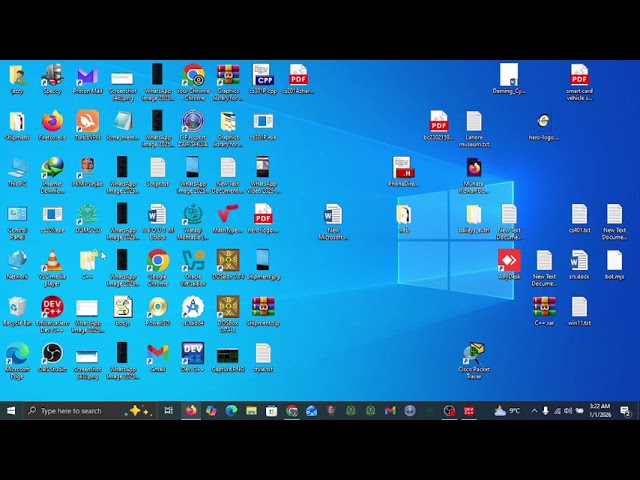Select the Recycle Bin icon
This screenshot has width=640, height=480.
[17, 308]
